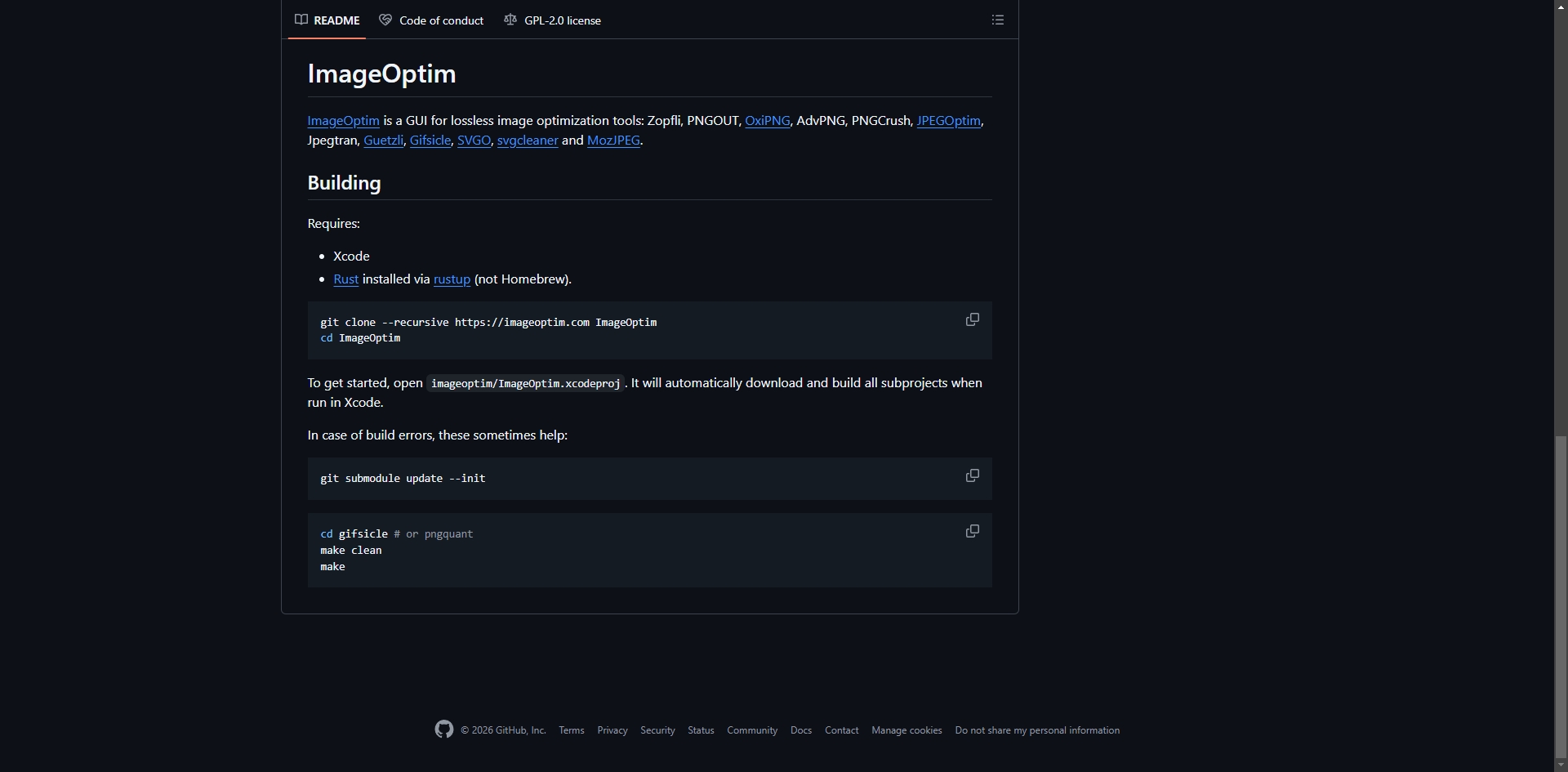Copy the git submodule update command
This screenshot has height=772, width=1568.
point(972,475)
